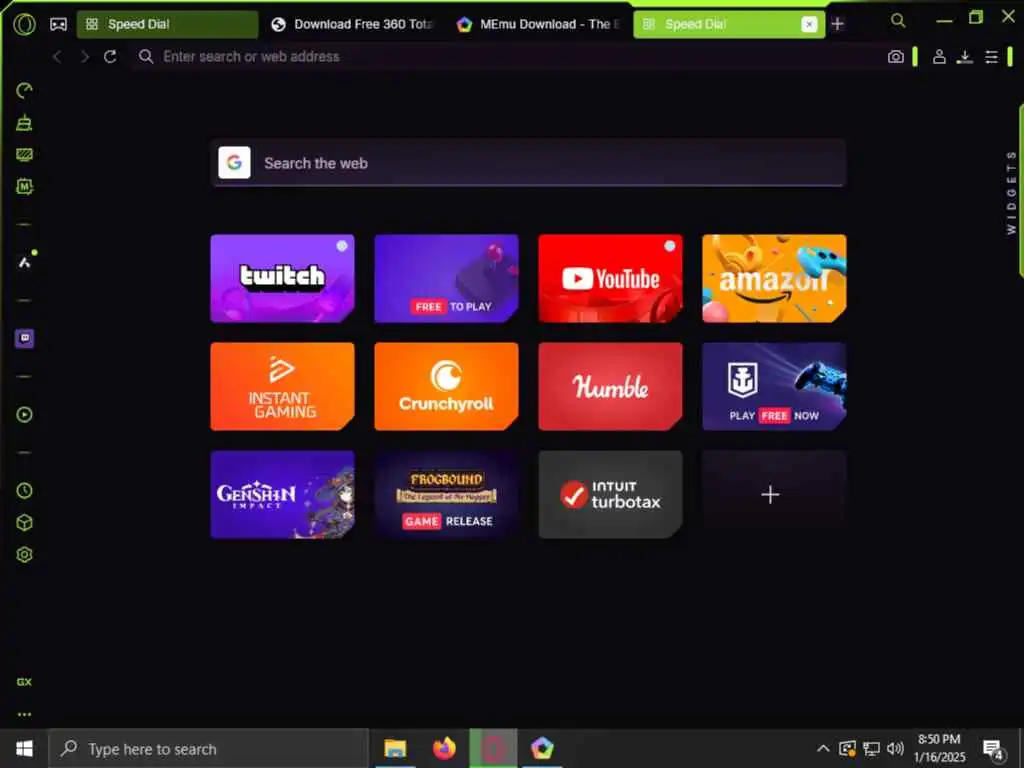The height and width of the screenshot is (768, 1024).
Task: Go back with the back arrow
Action: pyautogui.click(x=57, y=57)
